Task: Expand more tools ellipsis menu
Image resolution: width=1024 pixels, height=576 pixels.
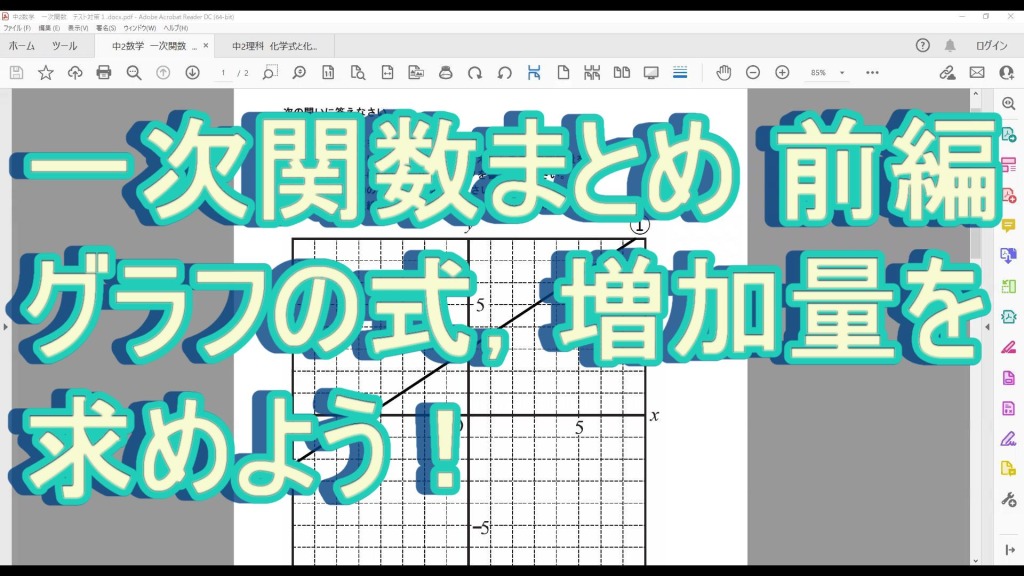Action: point(872,73)
